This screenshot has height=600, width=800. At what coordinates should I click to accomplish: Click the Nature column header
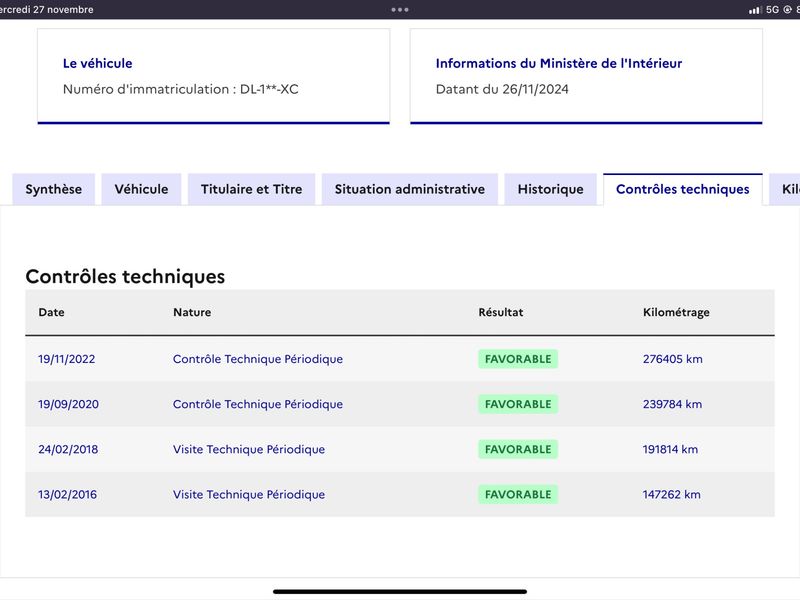(192, 312)
